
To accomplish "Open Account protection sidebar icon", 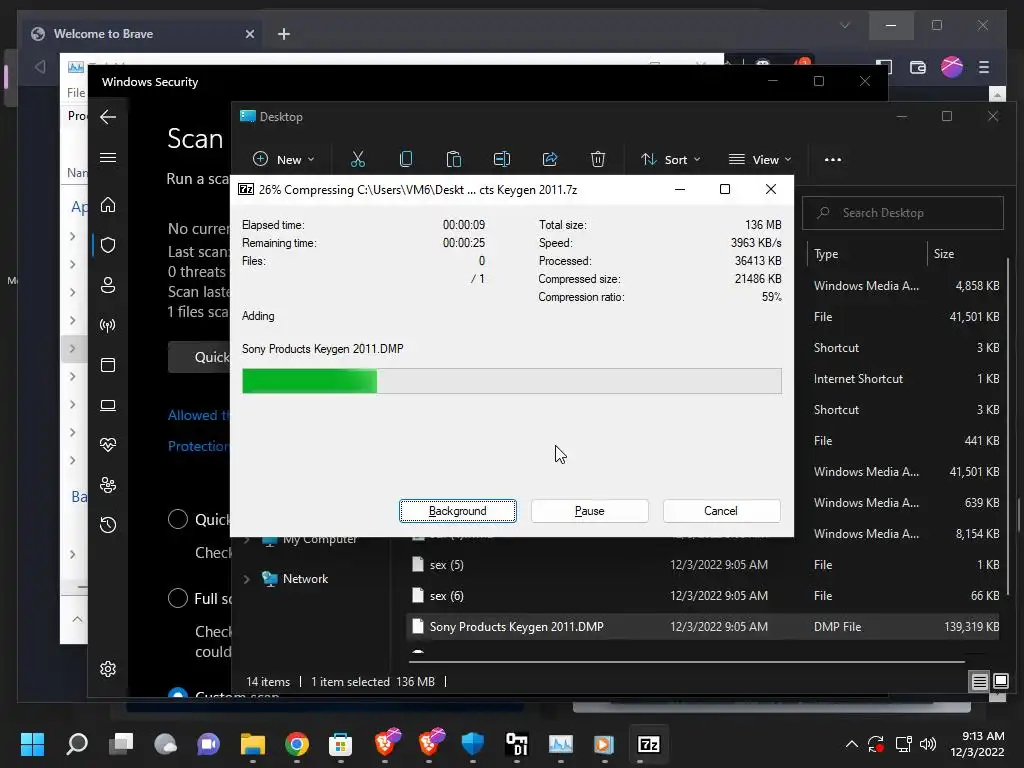I will pyautogui.click(x=108, y=285).
